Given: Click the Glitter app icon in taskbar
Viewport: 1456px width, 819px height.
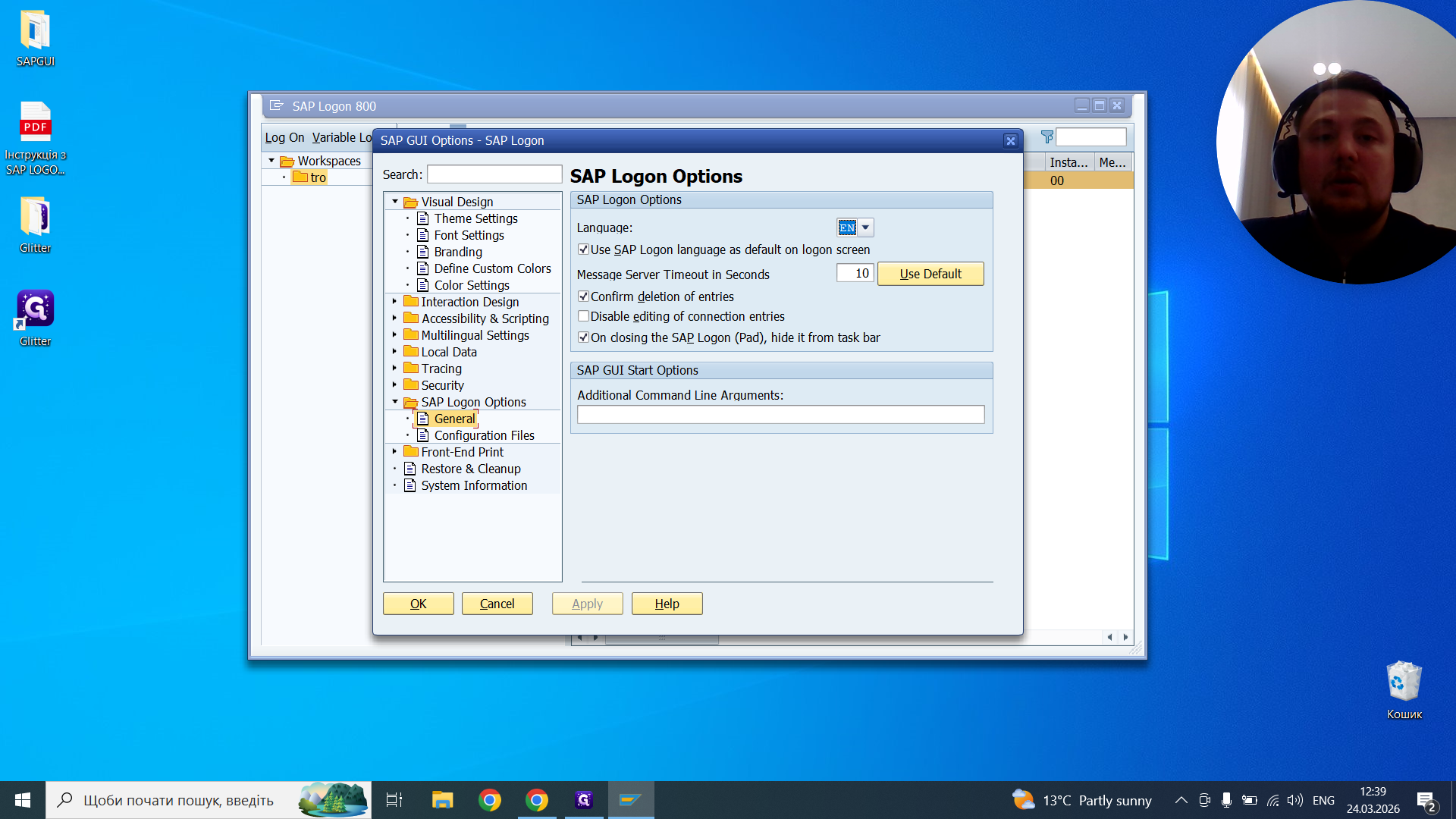Looking at the screenshot, I should point(584,800).
